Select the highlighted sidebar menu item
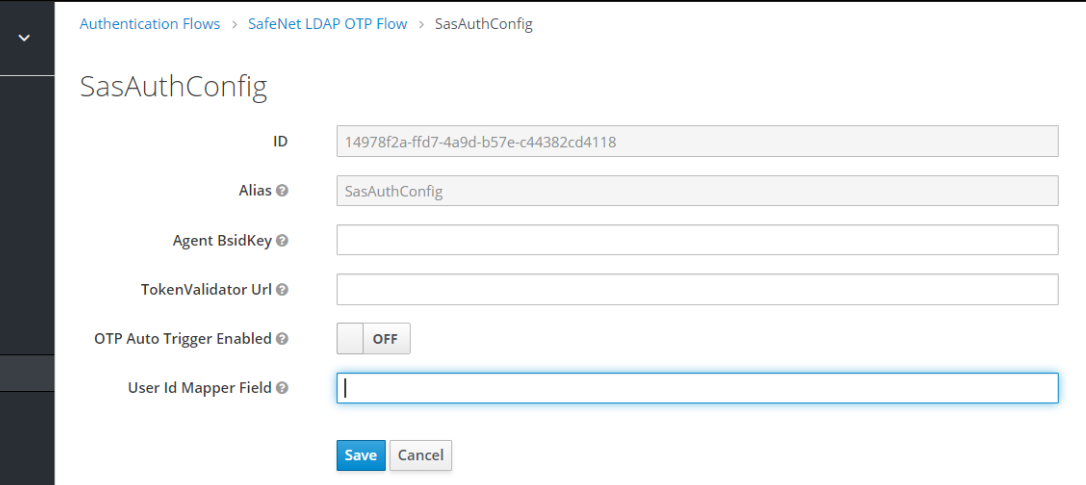This screenshot has width=1086, height=485. point(27,373)
